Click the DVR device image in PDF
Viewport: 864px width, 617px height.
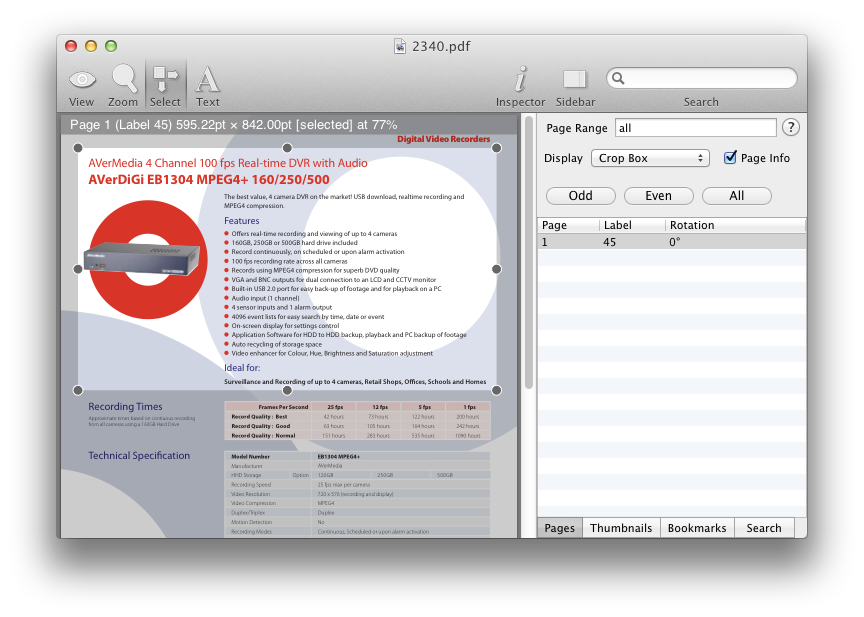click(x=142, y=259)
